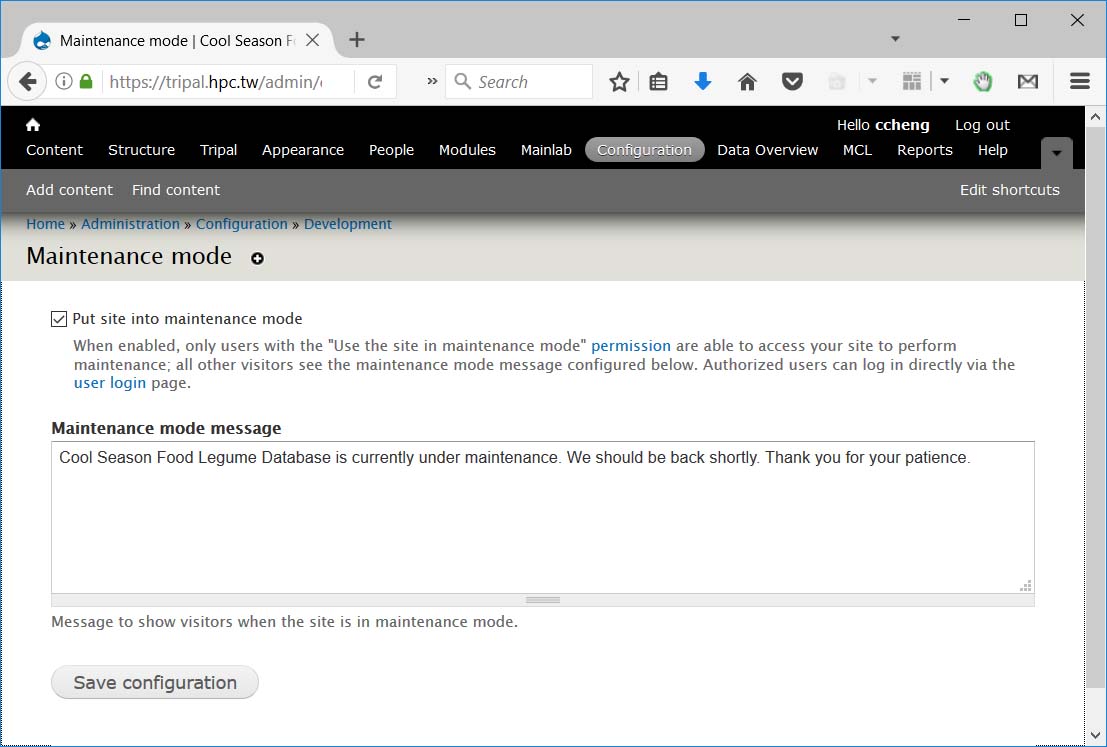Click the bookmark star icon
This screenshot has height=747, width=1107.
coord(619,82)
